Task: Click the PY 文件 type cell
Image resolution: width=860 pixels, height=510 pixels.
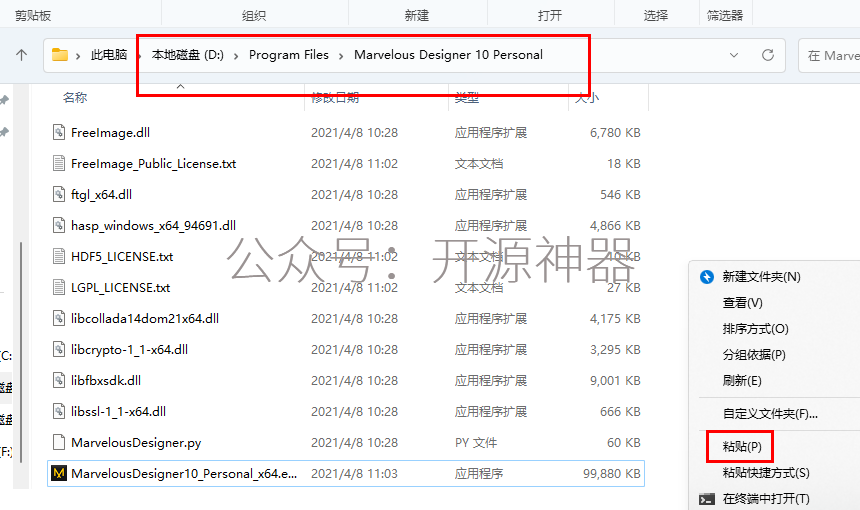Action: (x=476, y=443)
